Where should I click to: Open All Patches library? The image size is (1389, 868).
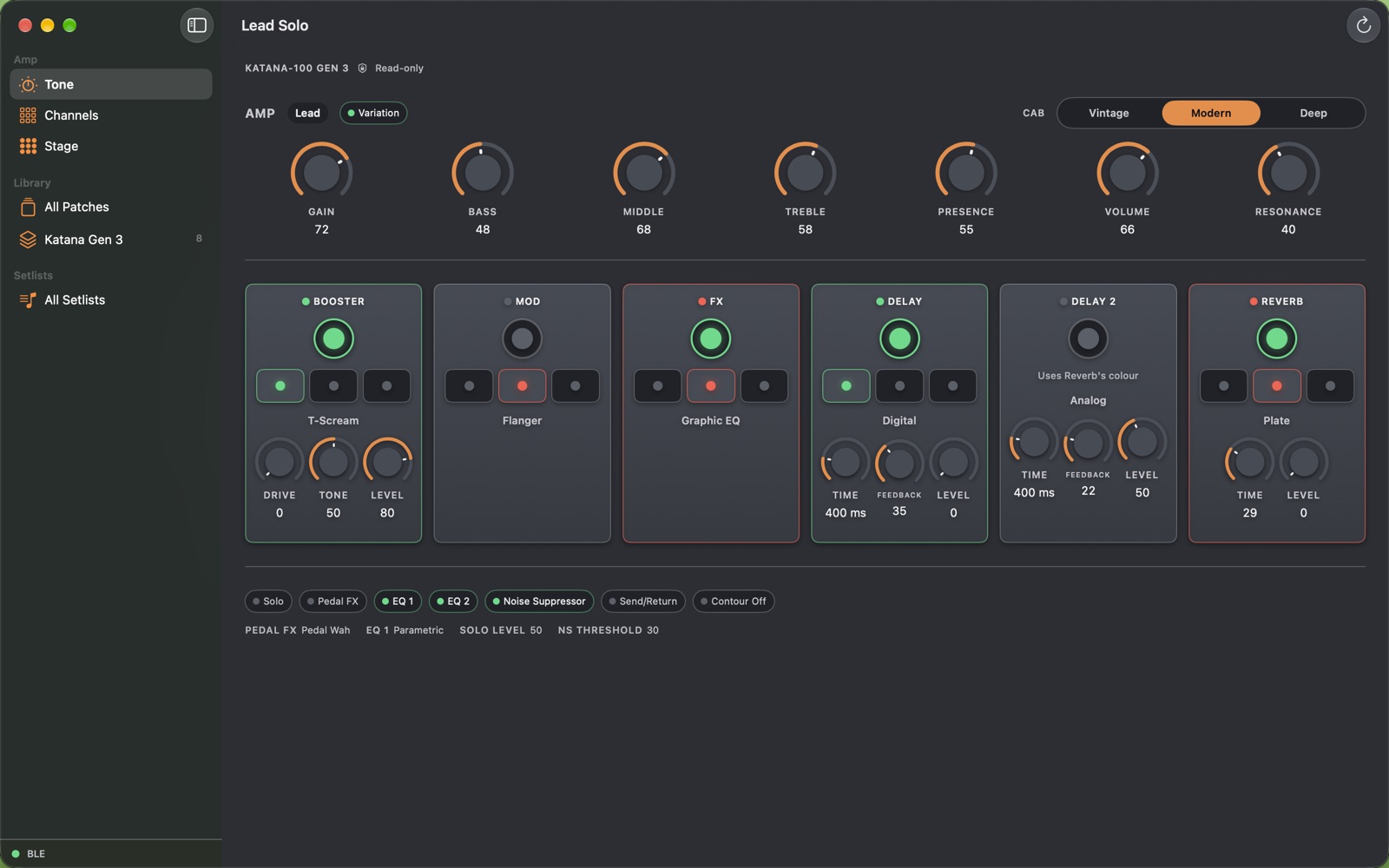coord(111,207)
